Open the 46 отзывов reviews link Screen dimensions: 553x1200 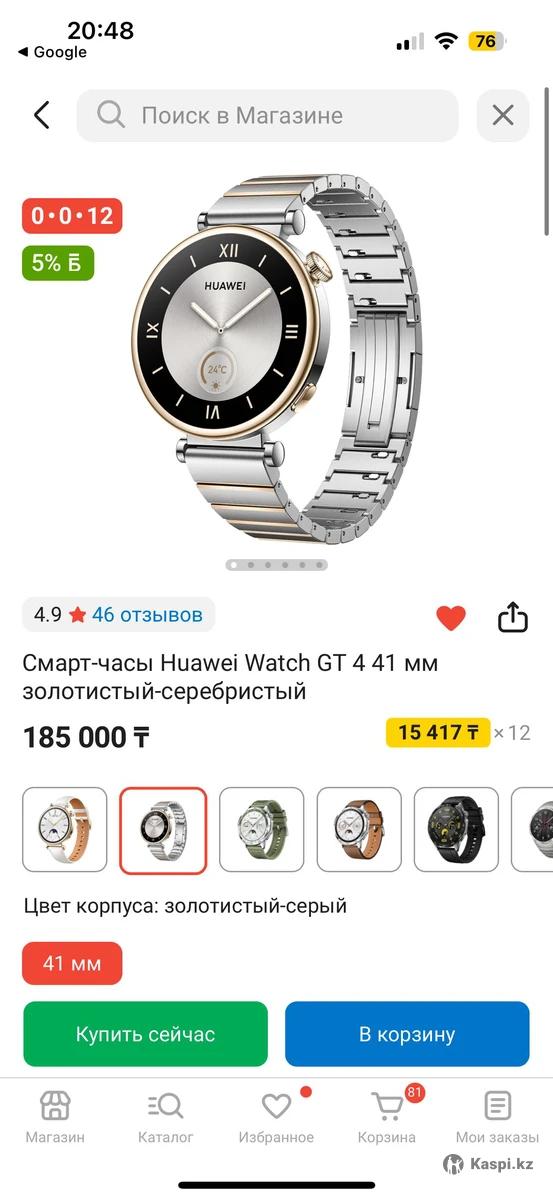(x=147, y=614)
